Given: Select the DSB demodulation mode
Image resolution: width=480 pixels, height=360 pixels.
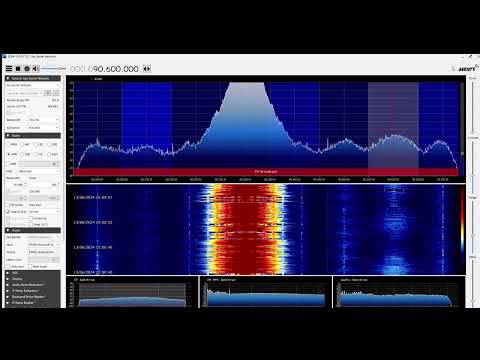Looking at the screenshot, I should [25, 154].
